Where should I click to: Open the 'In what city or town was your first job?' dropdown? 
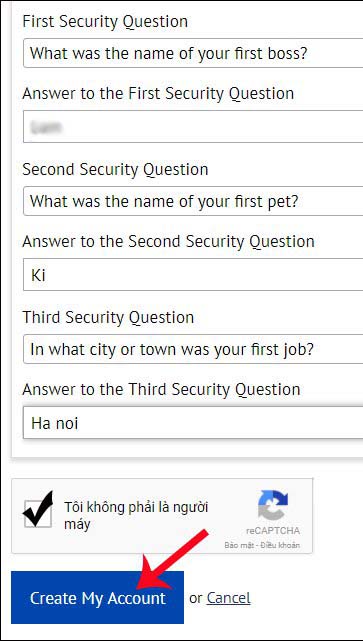(193, 349)
